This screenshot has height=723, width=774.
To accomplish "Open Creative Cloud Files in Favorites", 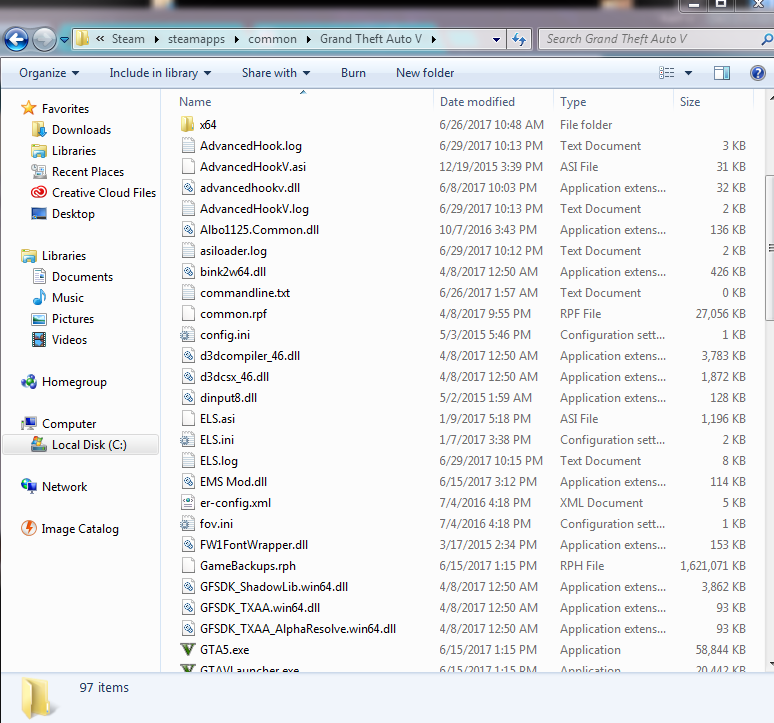I will [x=104, y=192].
